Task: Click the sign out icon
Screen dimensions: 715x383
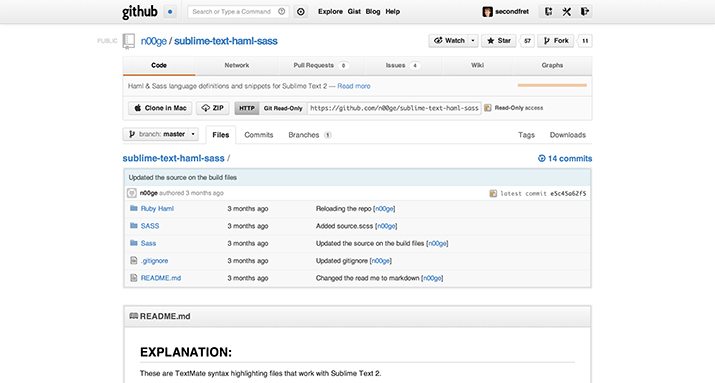Action: pos(585,12)
